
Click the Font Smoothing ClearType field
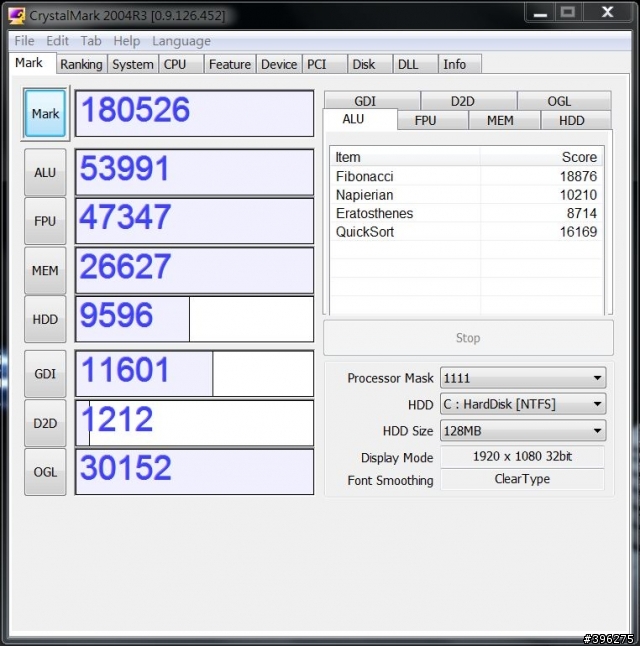coord(522,479)
